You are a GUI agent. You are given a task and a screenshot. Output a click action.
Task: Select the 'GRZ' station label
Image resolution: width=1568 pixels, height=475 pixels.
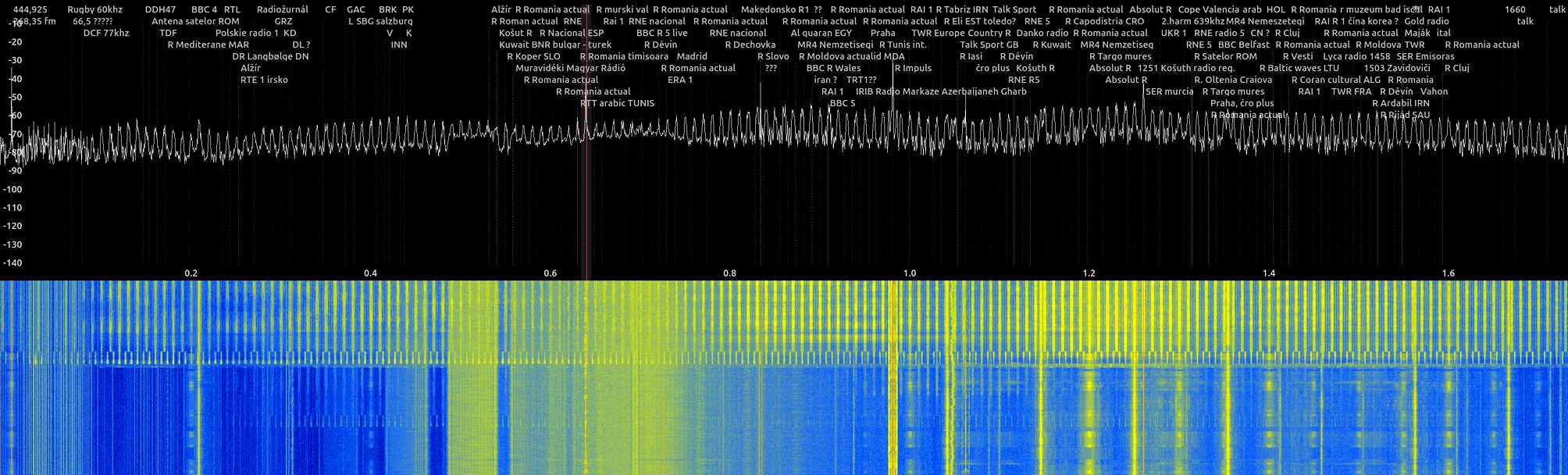point(283,21)
